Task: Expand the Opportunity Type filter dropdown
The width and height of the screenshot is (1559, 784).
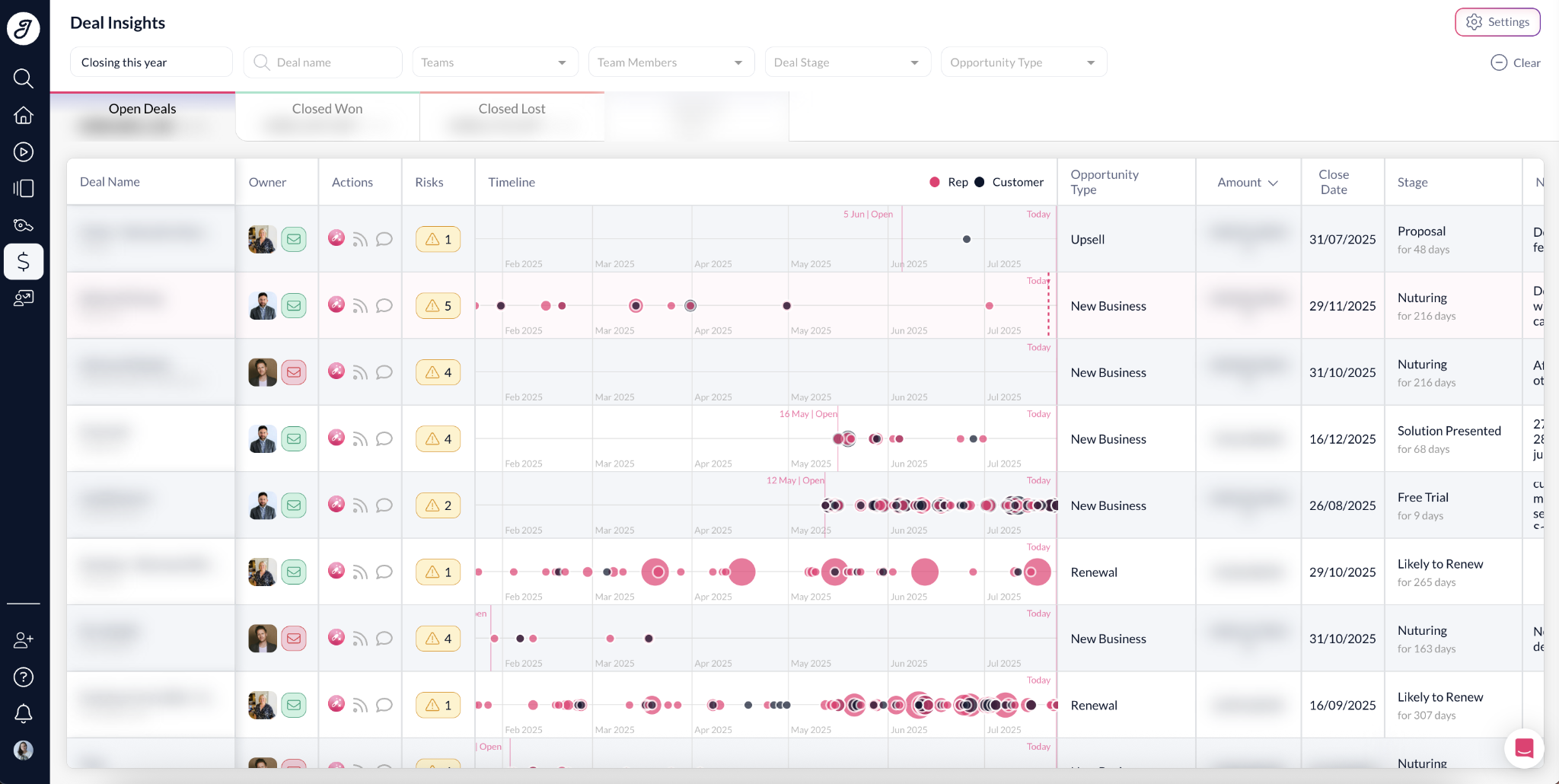Action: (1024, 62)
